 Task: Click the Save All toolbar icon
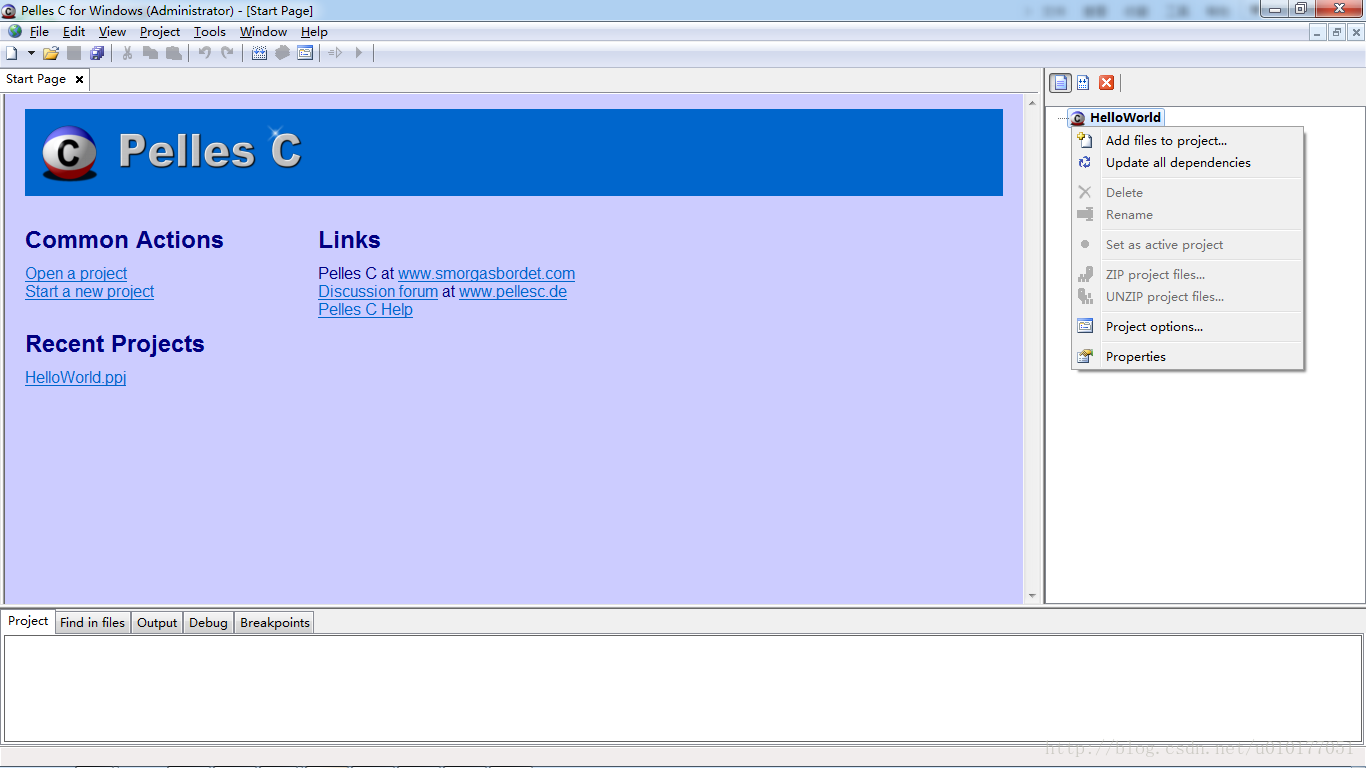click(97, 53)
